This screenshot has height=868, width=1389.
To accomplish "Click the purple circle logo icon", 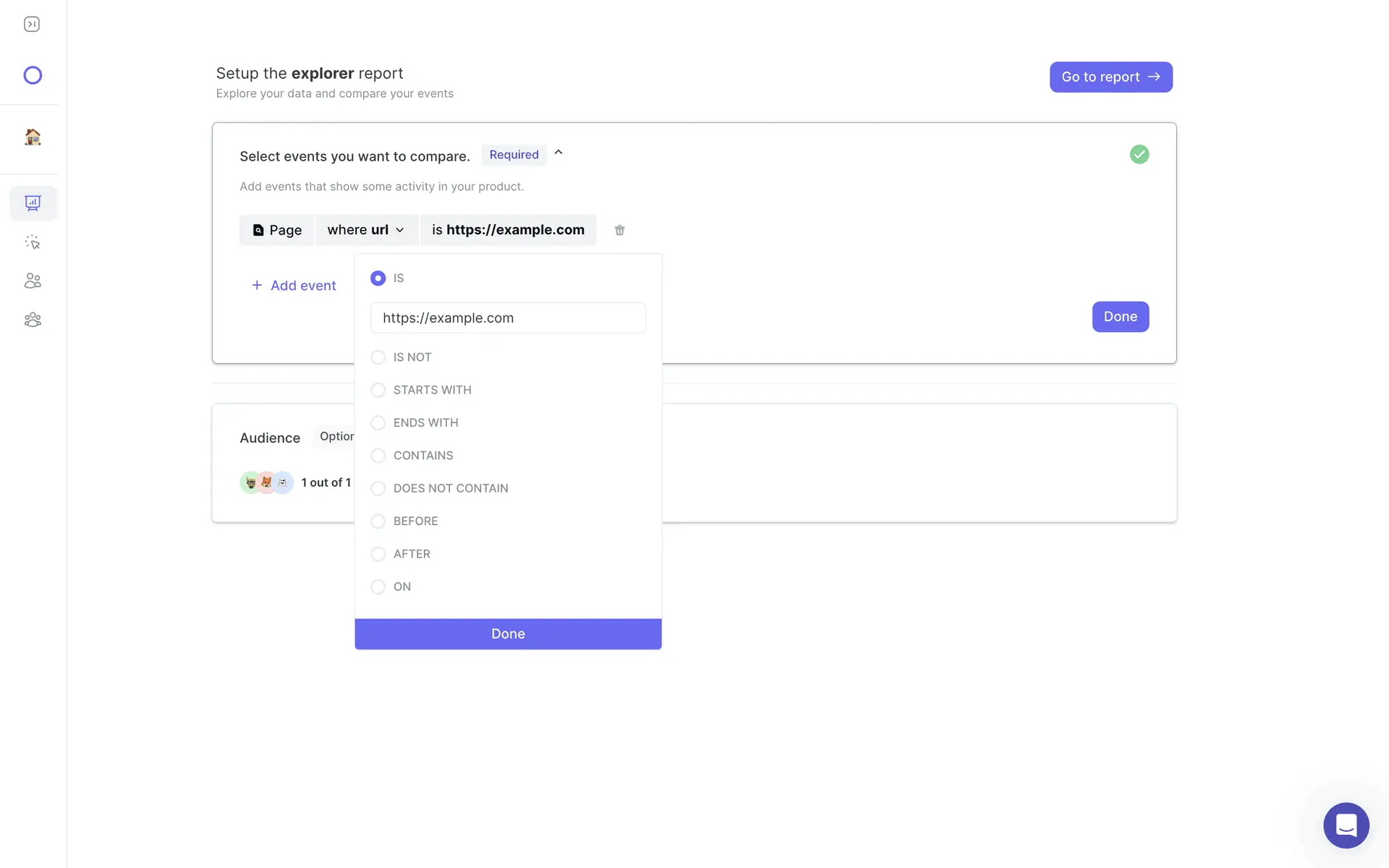I will point(33,75).
